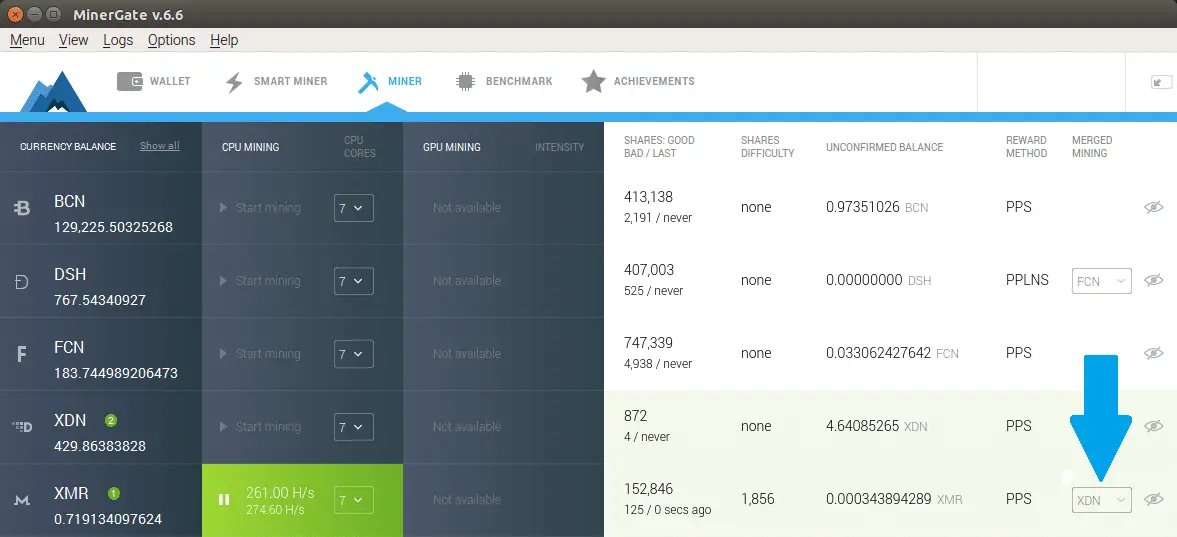
Task: Start mining DSH on CPU
Action: coord(260,281)
